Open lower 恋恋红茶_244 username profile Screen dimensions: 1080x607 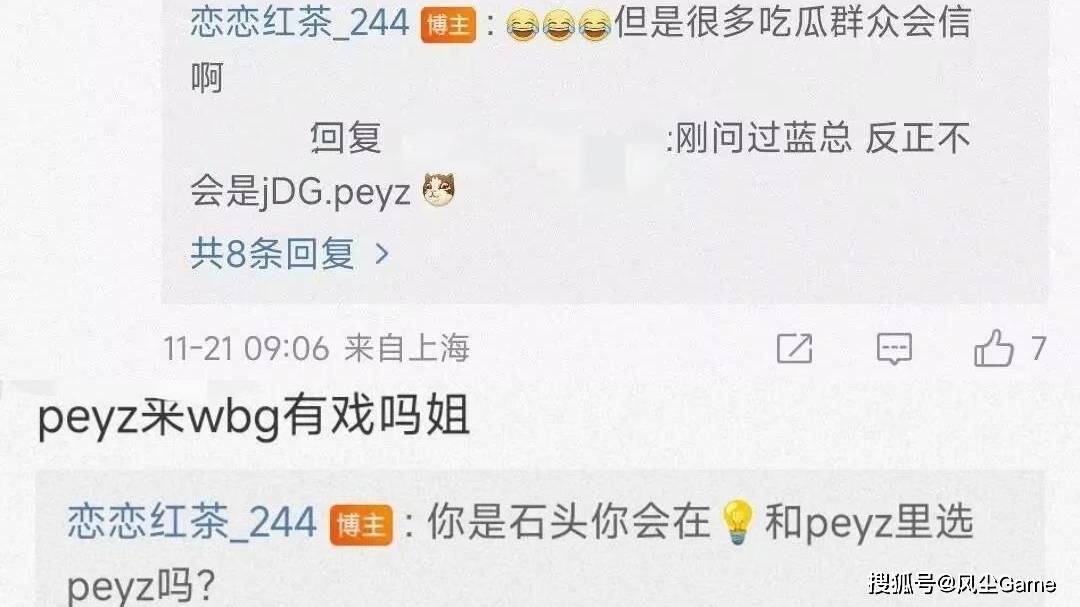pyautogui.click(x=191, y=522)
